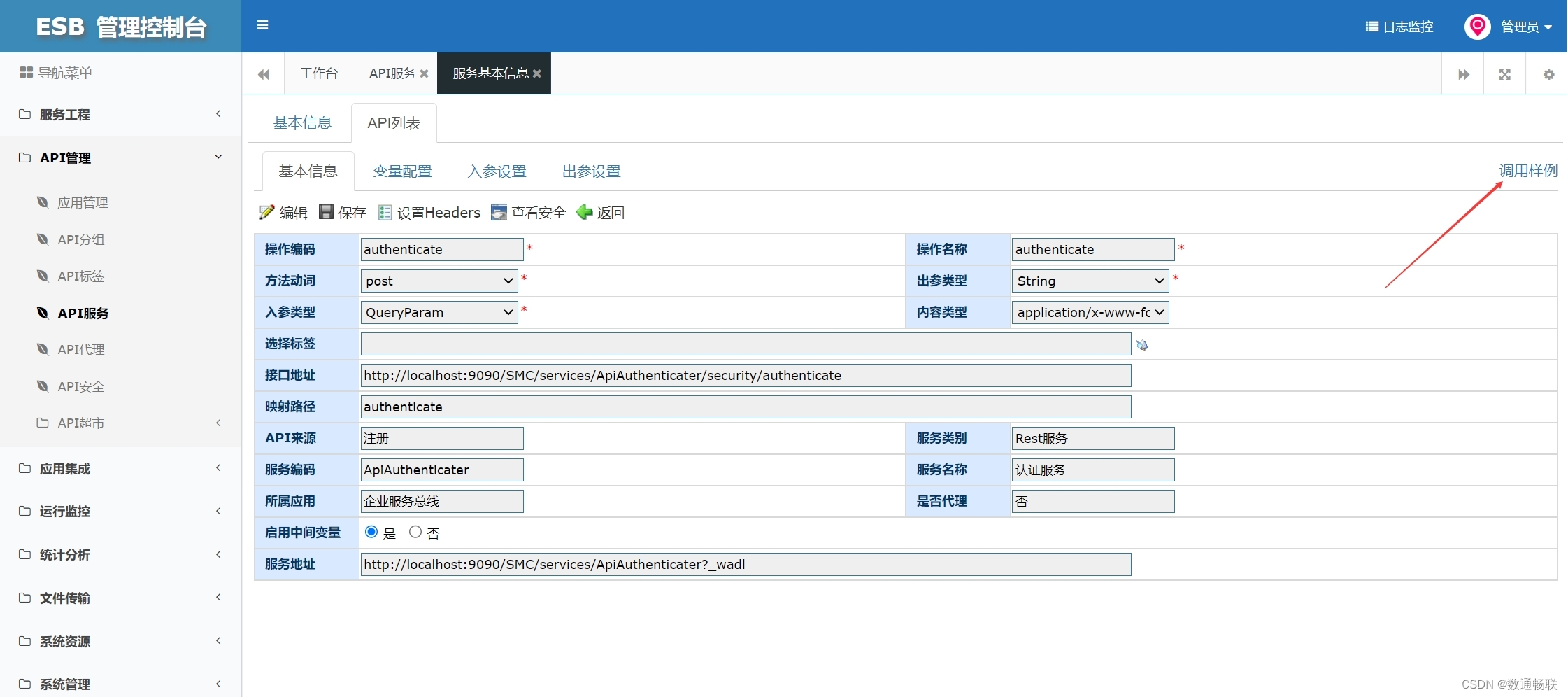Click the 选择标签 input field
The image size is (1568, 697).
(x=746, y=344)
